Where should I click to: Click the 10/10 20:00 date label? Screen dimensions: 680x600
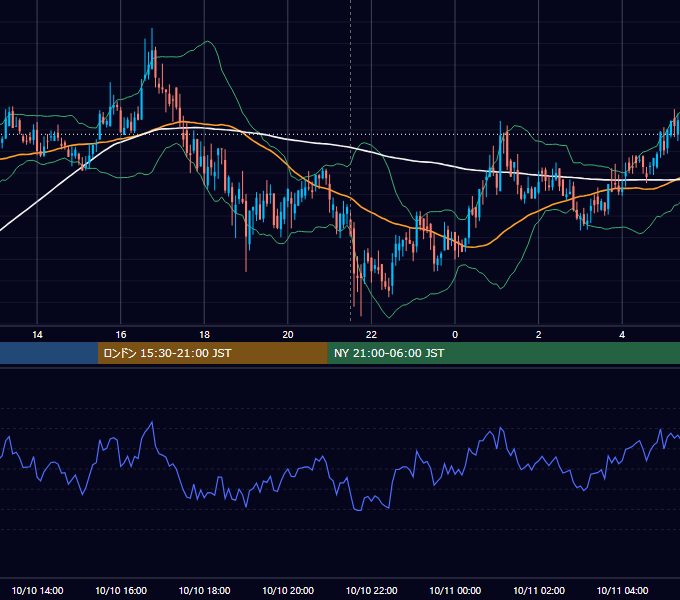tap(288, 590)
